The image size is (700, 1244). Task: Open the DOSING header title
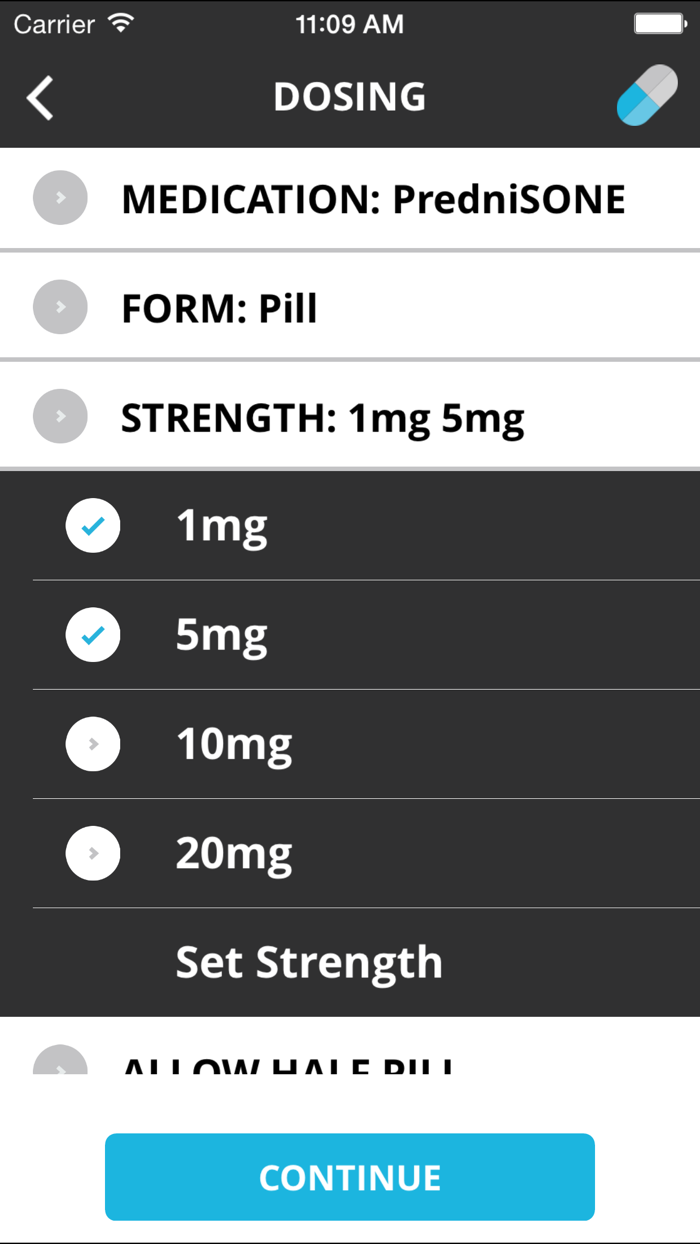tap(350, 95)
